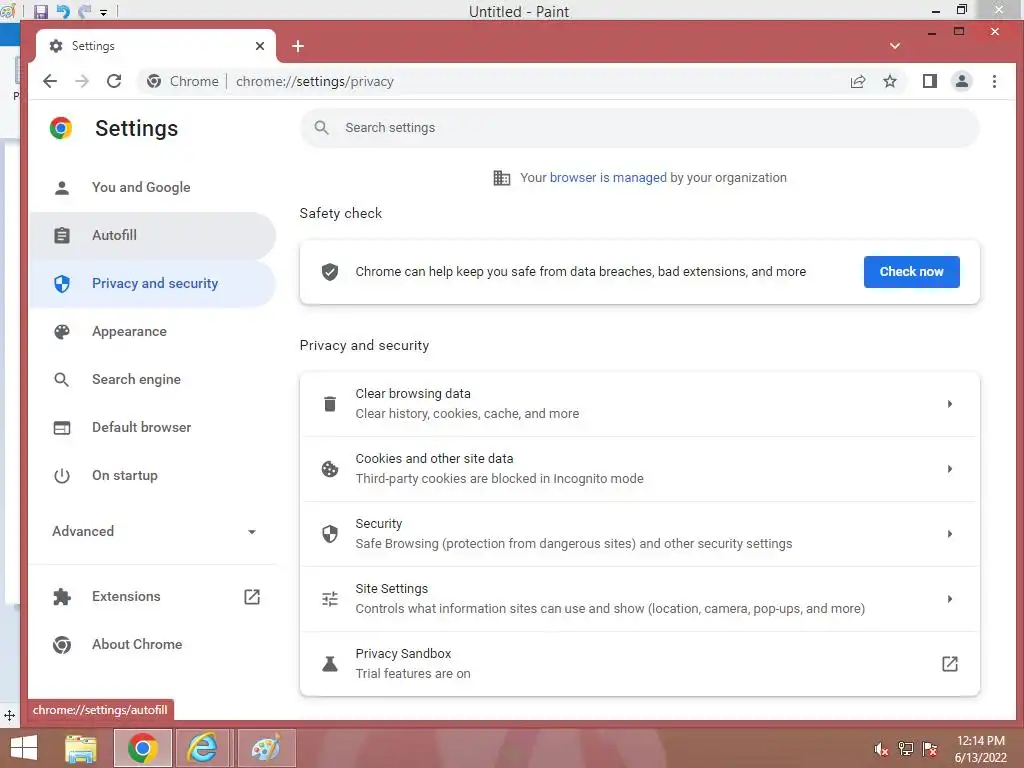This screenshot has width=1024, height=768.
Task: Open File Explorer from taskbar
Action: tap(81, 748)
